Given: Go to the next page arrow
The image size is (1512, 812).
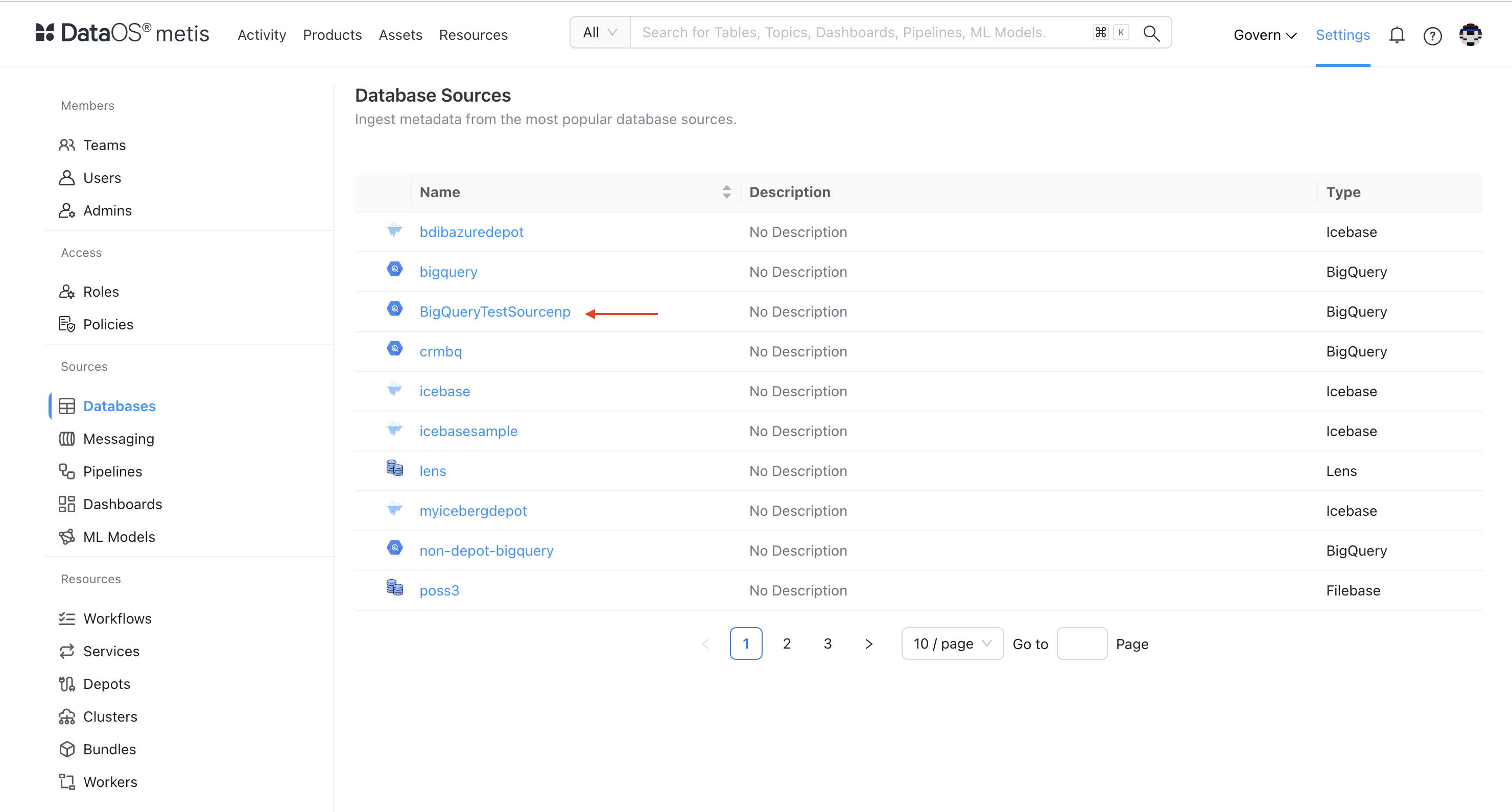Looking at the screenshot, I should pyautogui.click(x=869, y=643).
